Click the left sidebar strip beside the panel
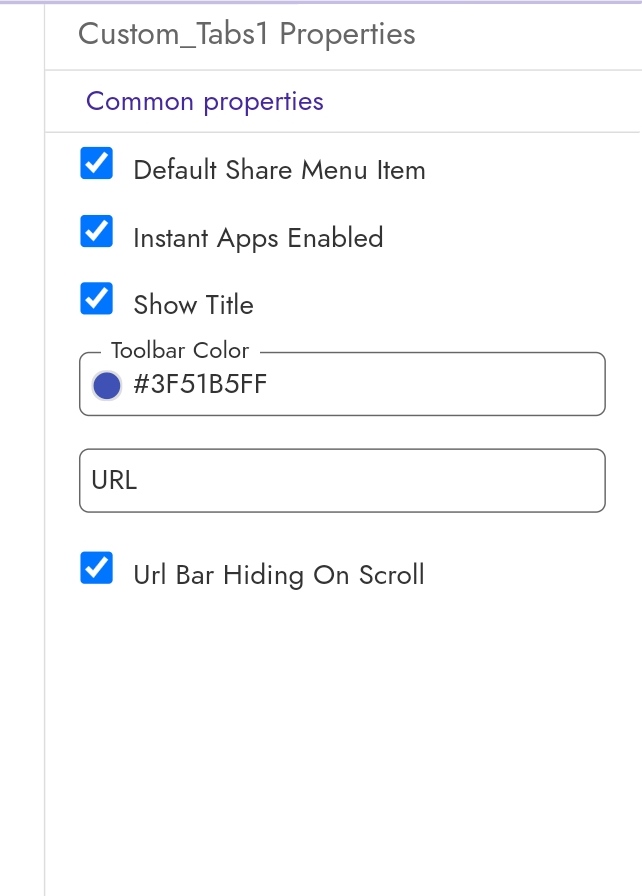This screenshot has height=896, width=642. tap(22, 448)
